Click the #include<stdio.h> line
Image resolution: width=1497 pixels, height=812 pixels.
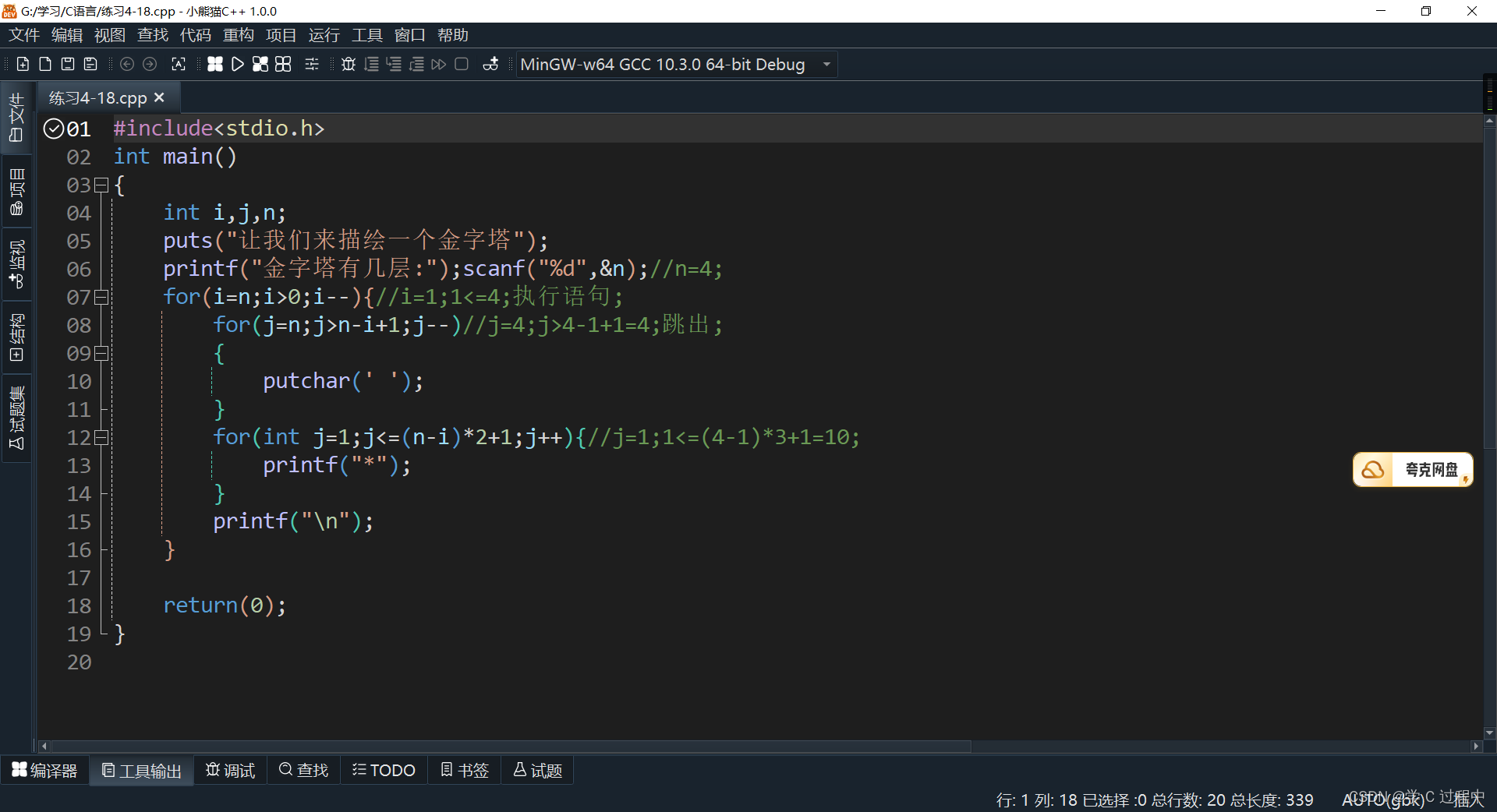tap(219, 129)
